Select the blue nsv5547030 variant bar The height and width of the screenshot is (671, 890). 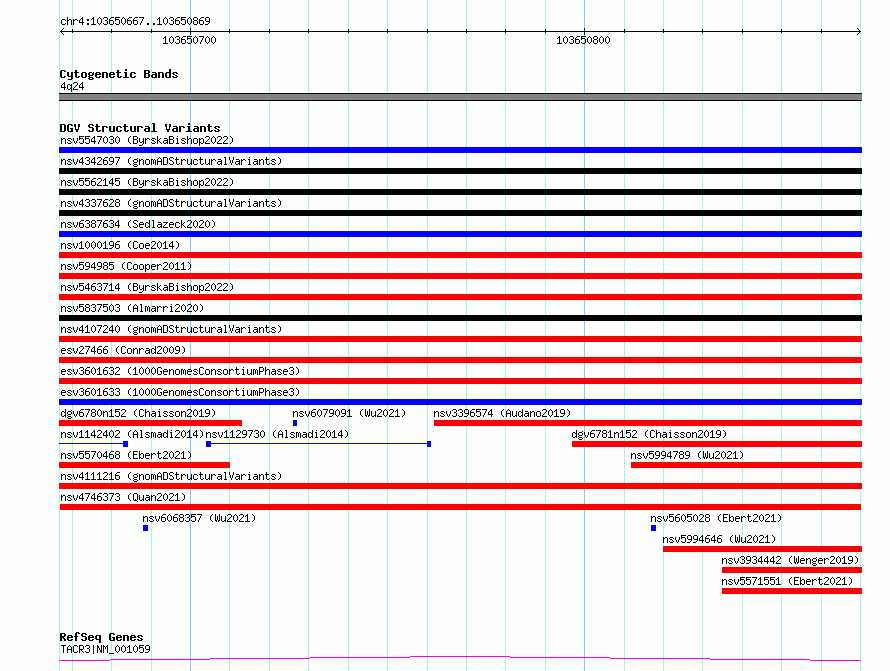point(460,150)
